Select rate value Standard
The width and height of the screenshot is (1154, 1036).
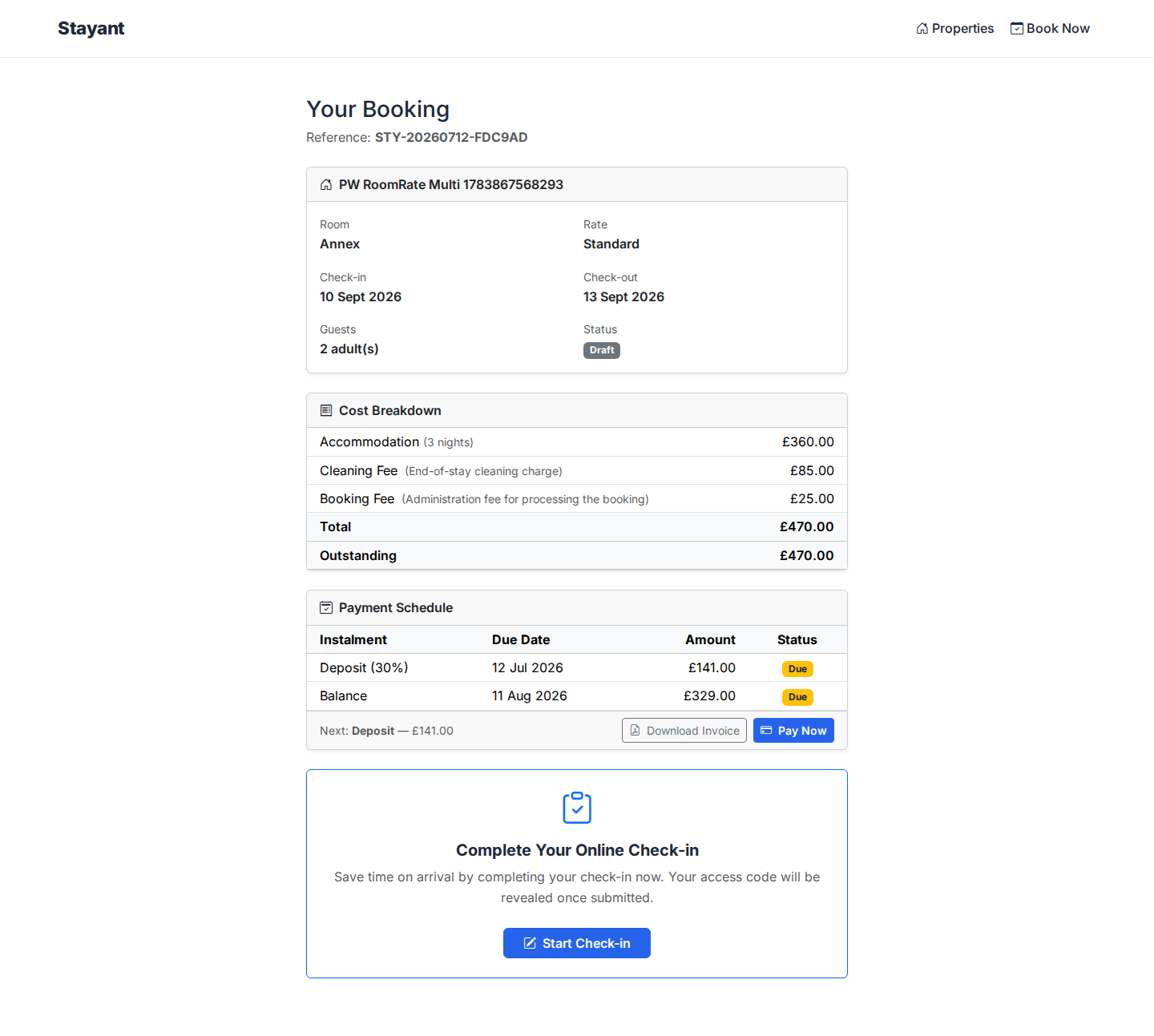tap(611, 244)
